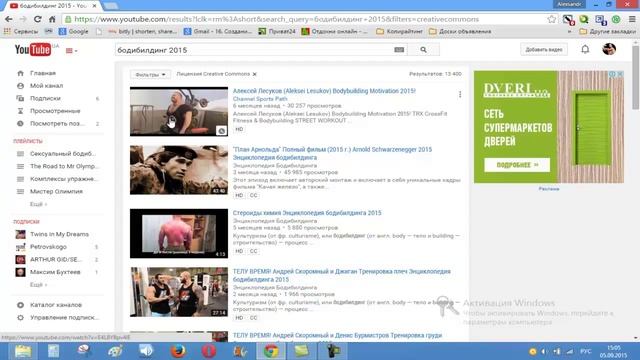Open Другие закладки folder
Screen dimensions: 640x360
pyautogui.click(x=607, y=31)
